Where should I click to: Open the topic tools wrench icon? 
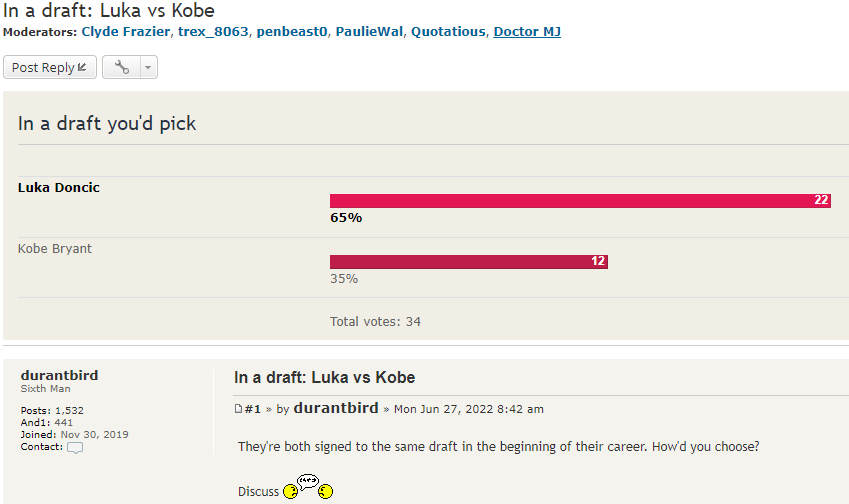122,68
